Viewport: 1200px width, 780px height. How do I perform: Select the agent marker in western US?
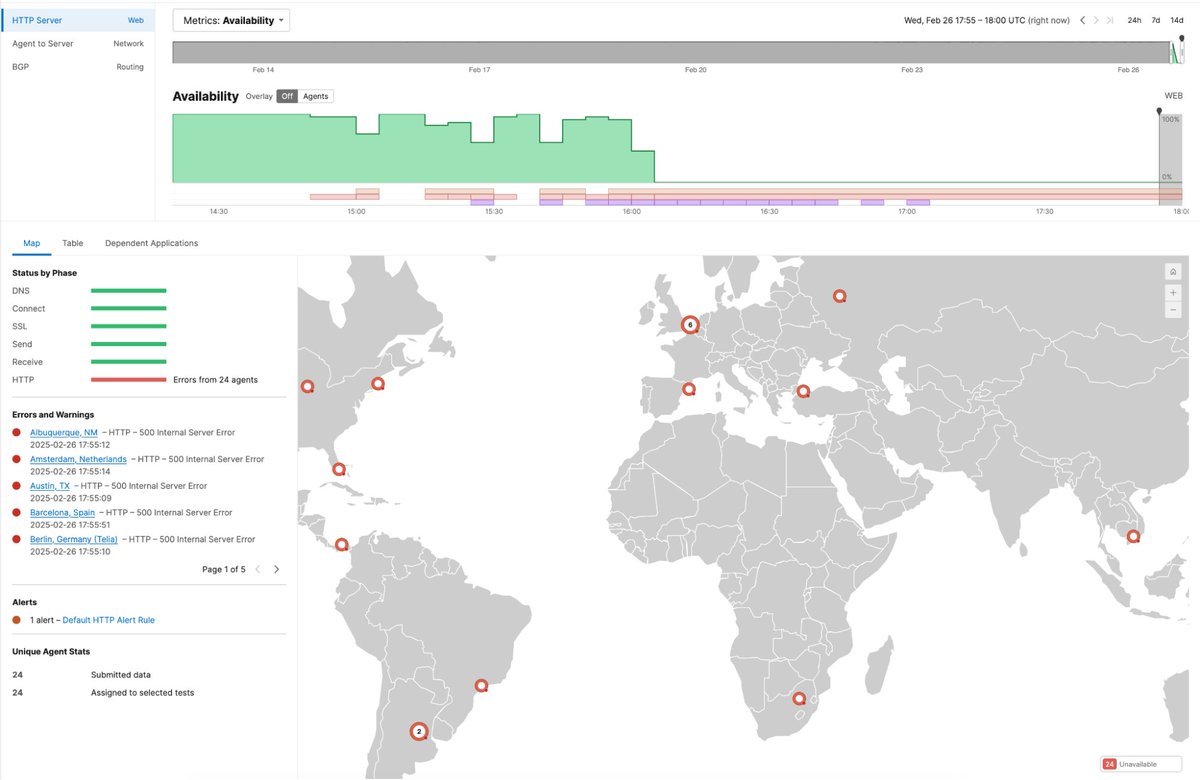[x=306, y=385]
